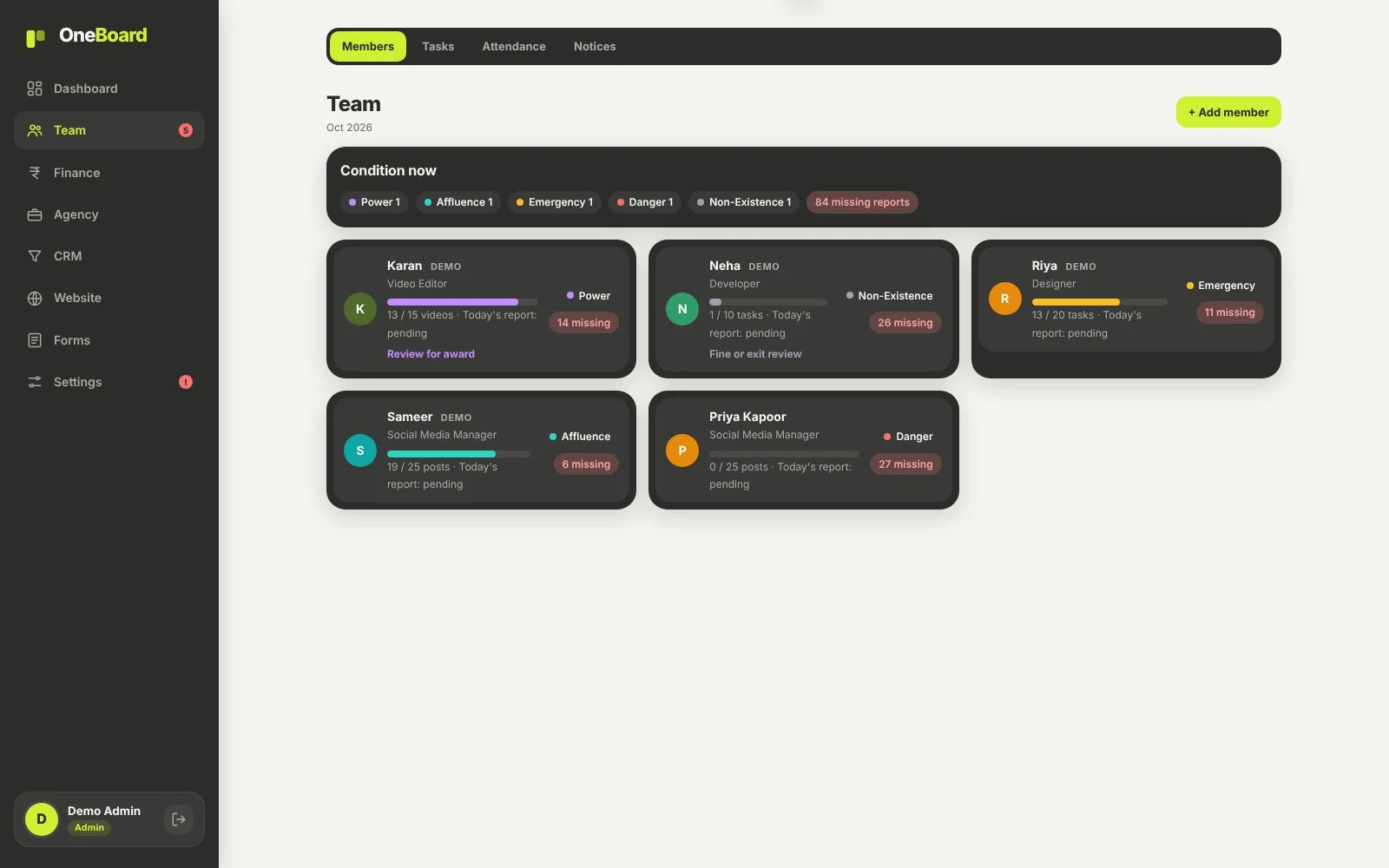Open Review for award link on Karan
Screen dimensions: 1389x868
tap(431, 354)
